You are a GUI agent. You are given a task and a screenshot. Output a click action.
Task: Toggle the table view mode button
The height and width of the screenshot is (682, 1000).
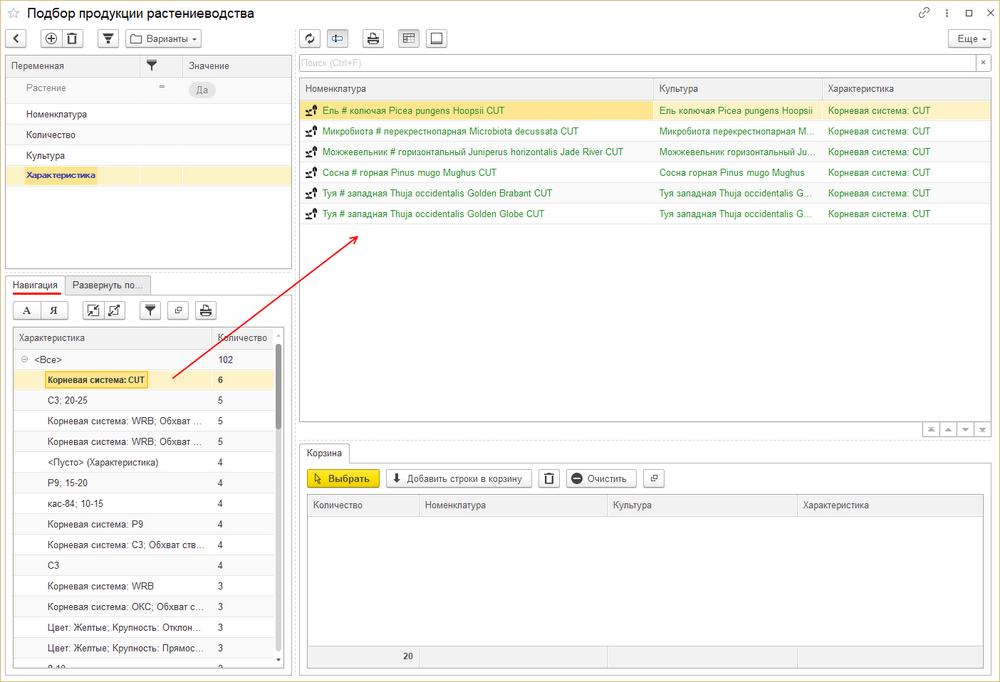tap(408, 39)
